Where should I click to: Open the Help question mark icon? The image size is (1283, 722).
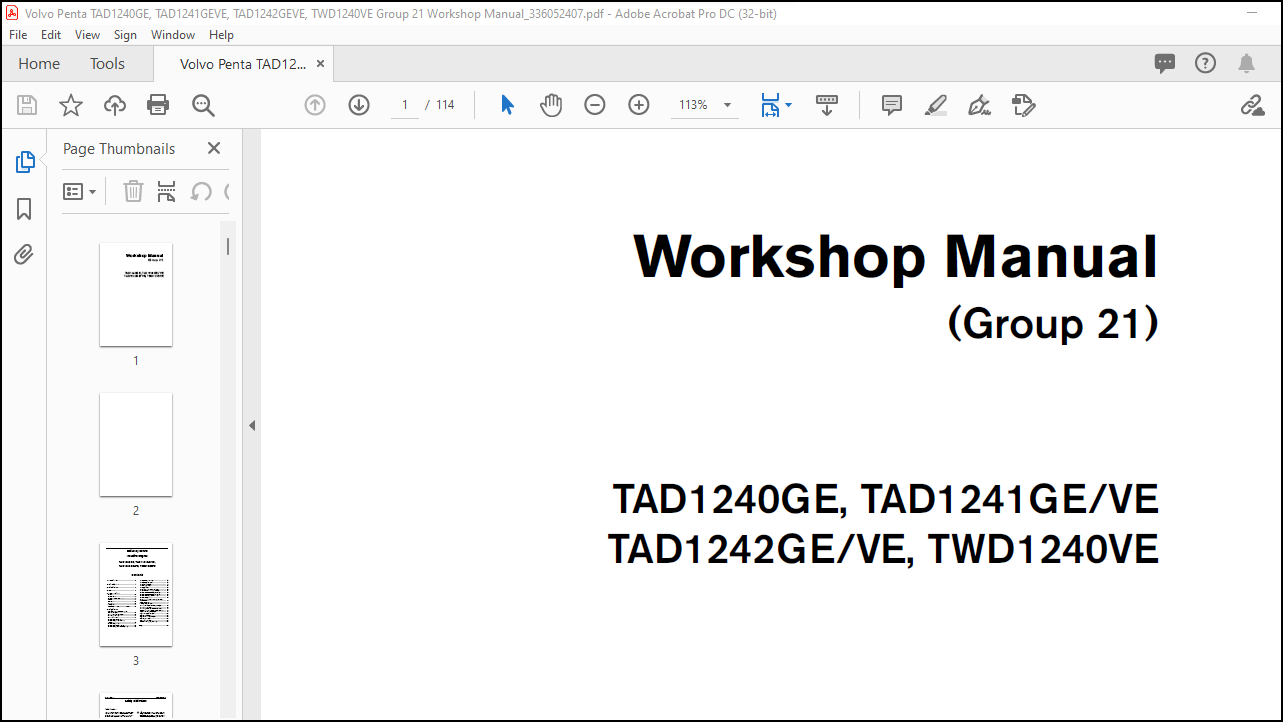pos(1206,63)
